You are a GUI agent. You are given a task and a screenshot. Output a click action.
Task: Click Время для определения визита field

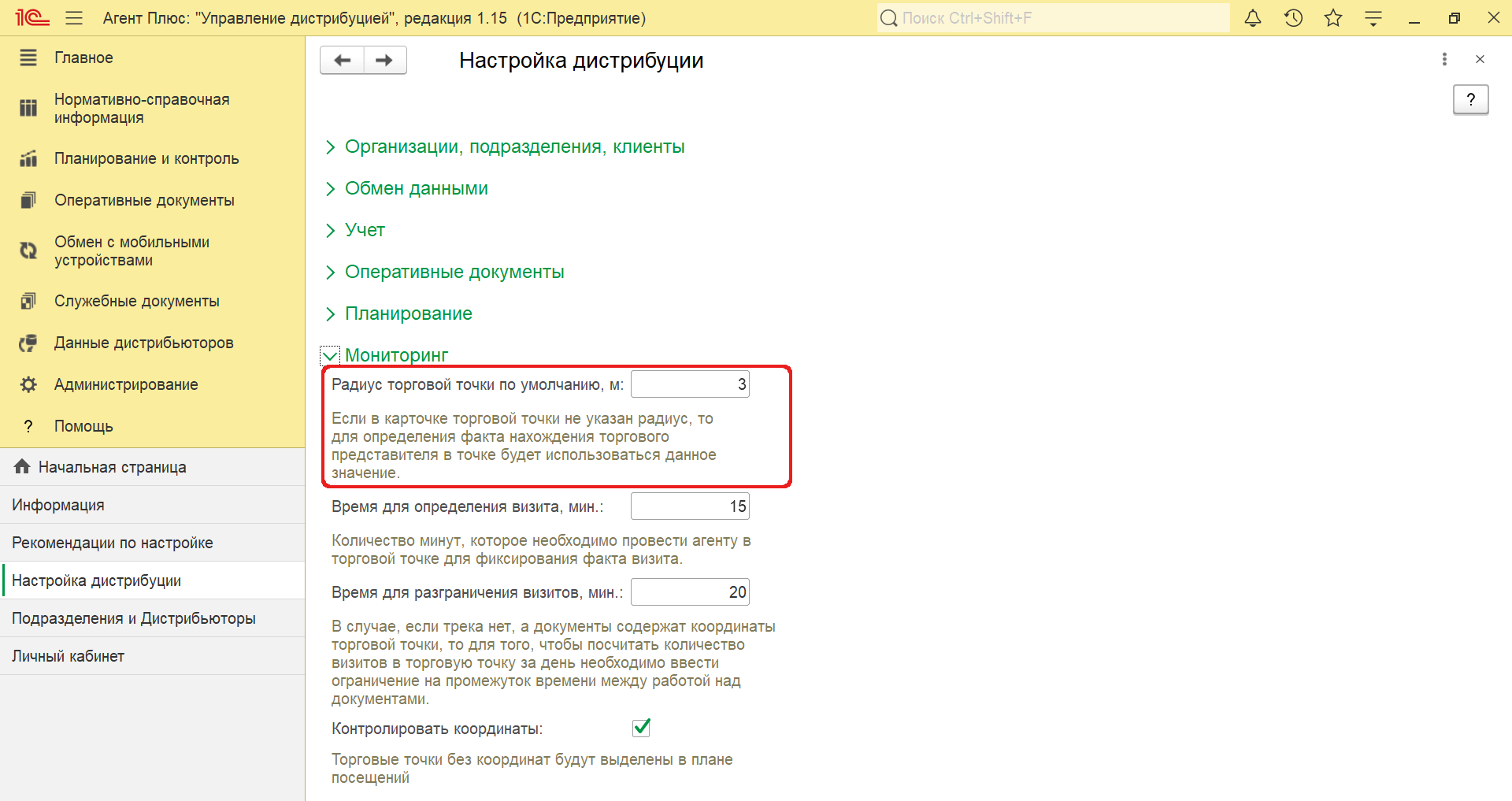point(690,506)
